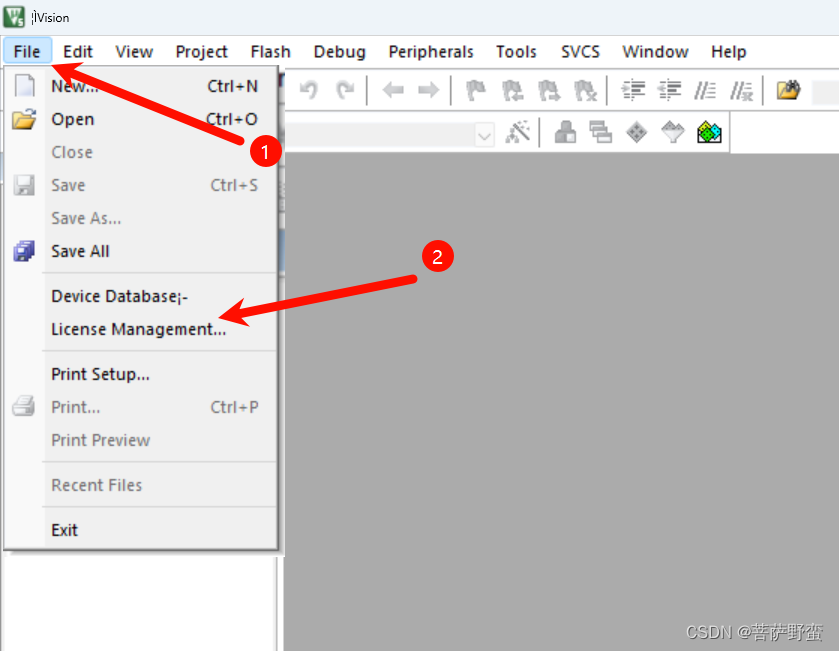
Task: Click the Find in Files folder icon
Action: [x=789, y=90]
